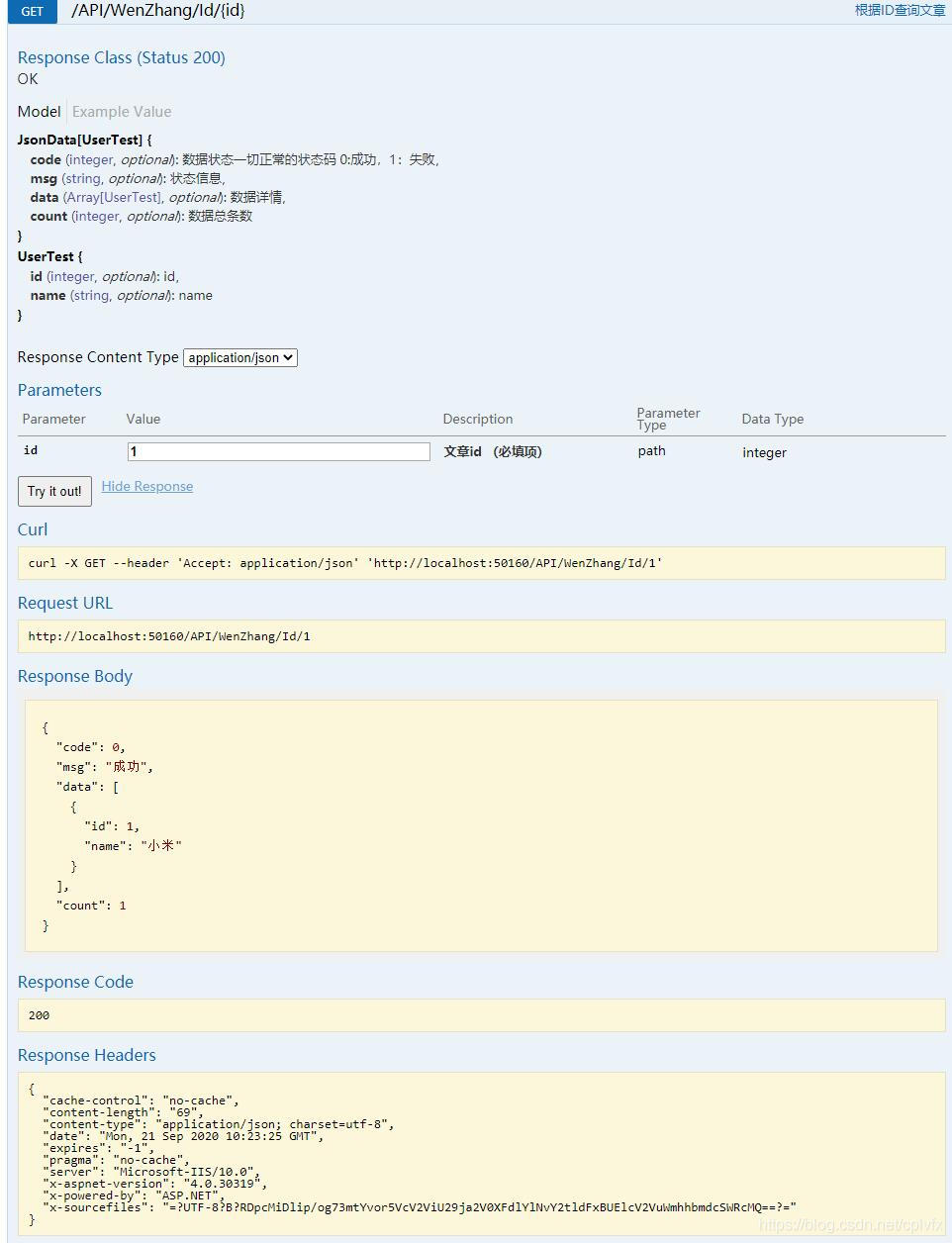952x1243 pixels.
Task: Click the UserTest model title
Action: point(47,256)
